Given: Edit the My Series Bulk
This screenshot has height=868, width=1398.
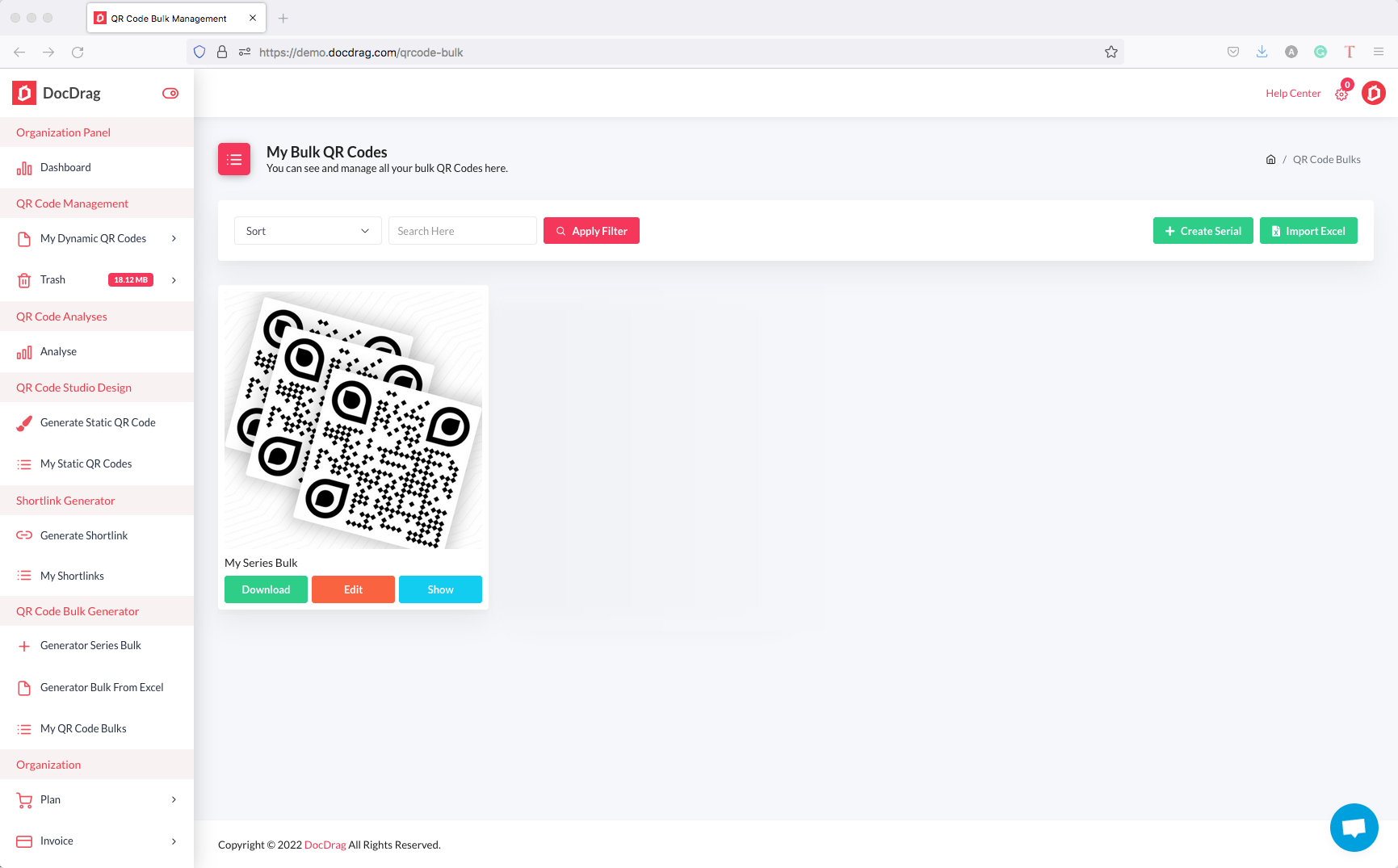Looking at the screenshot, I should [x=353, y=589].
